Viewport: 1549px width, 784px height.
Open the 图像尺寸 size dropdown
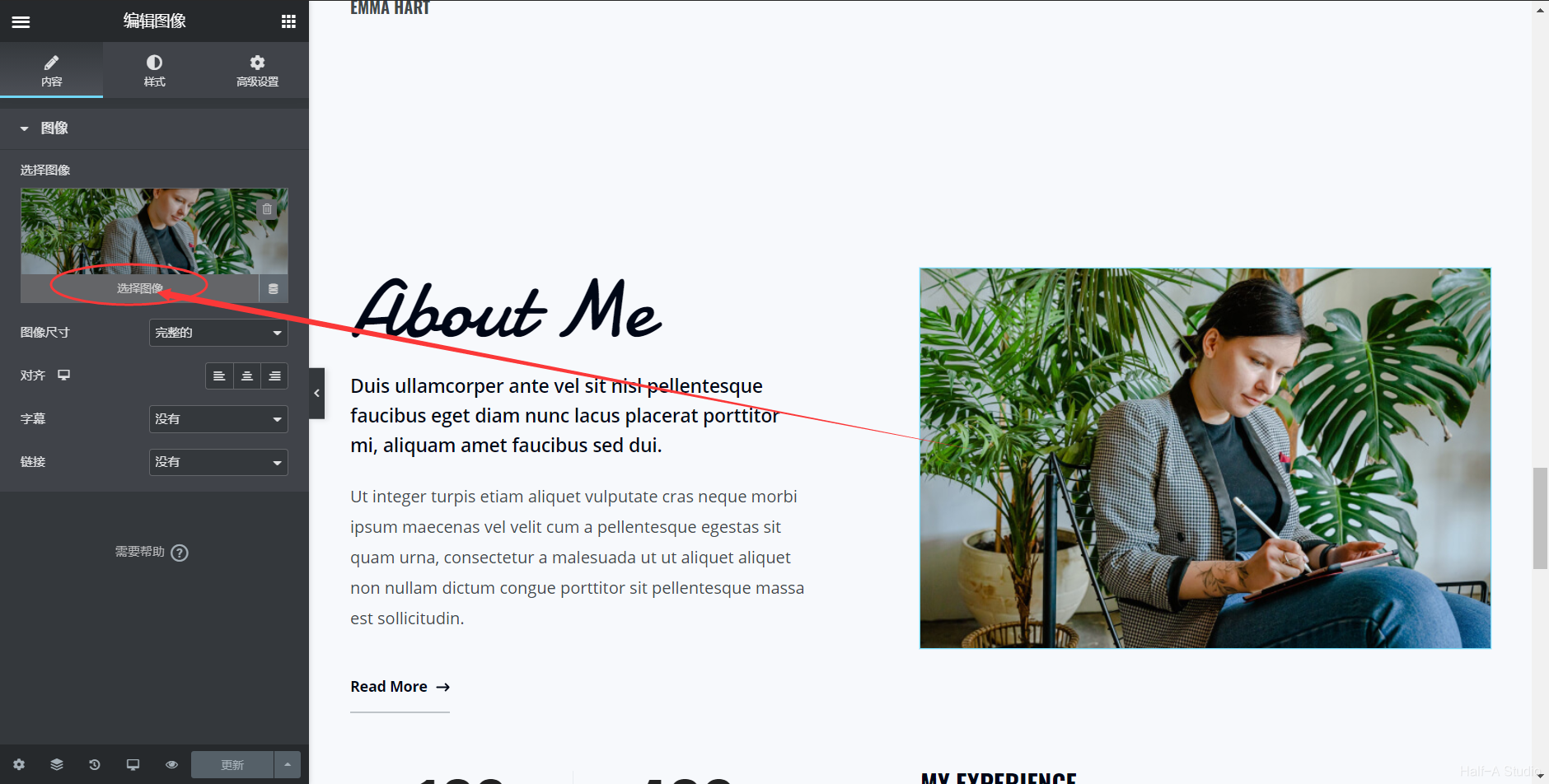coord(218,333)
